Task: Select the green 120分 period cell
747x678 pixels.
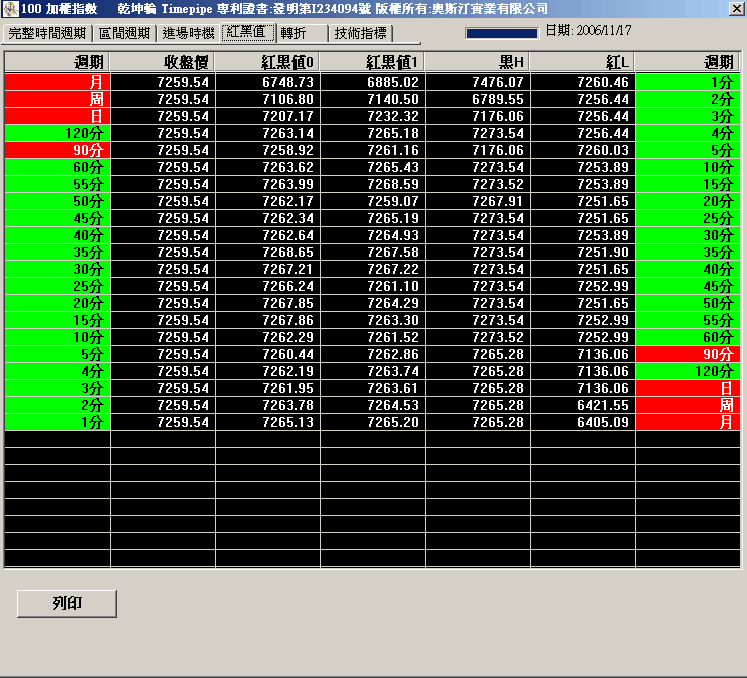Action: (57, 132)
